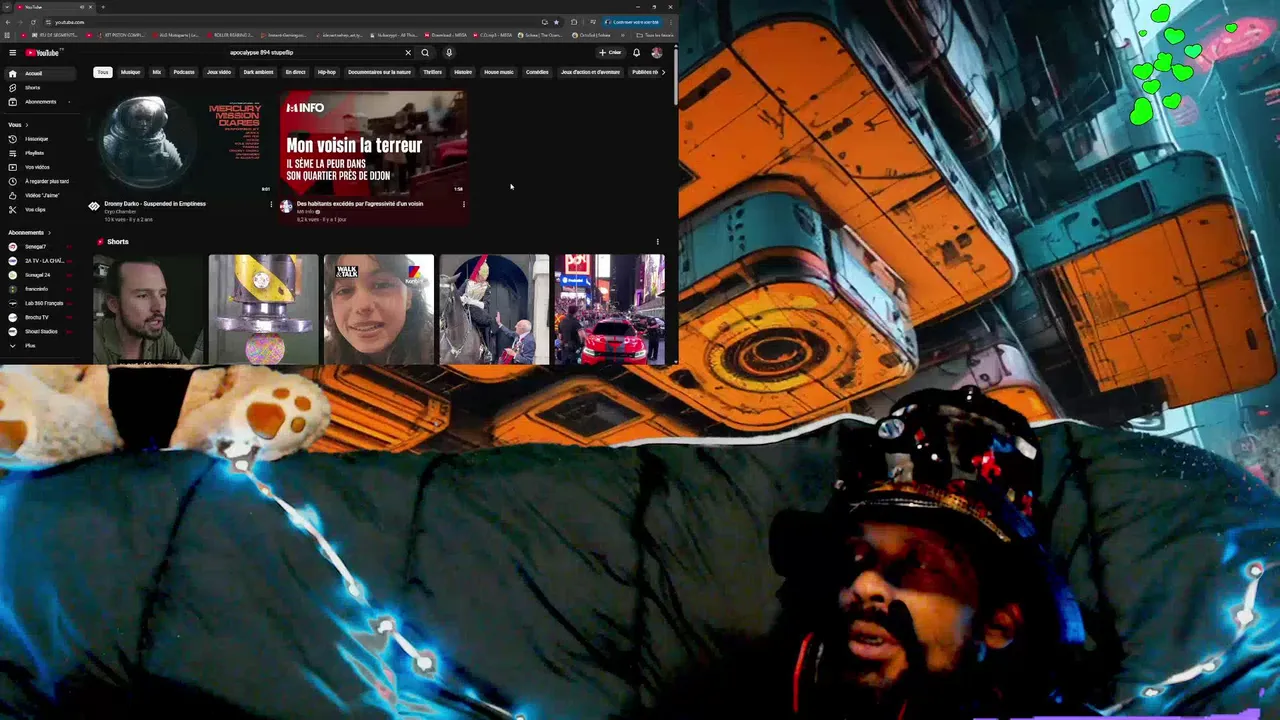This screenshot has width=1280, height=720.
Task: Expand the Abonnements subscriptions section
Action: click(x=29, y=233)
